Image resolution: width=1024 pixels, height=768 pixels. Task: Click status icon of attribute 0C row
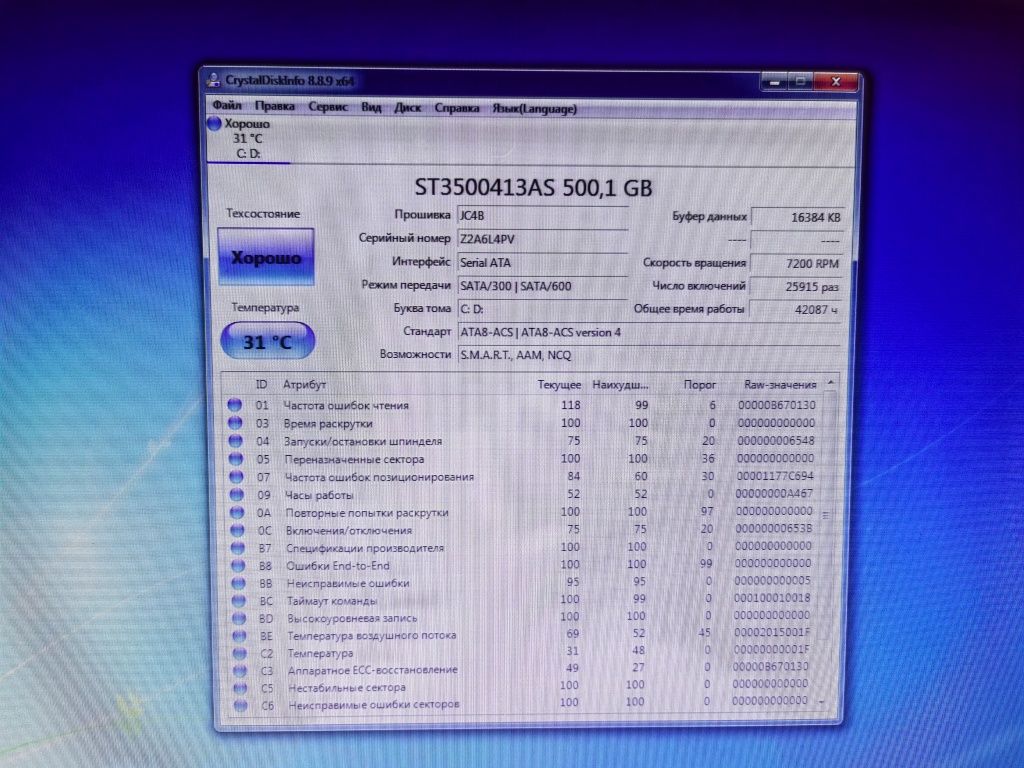point(237,530)
